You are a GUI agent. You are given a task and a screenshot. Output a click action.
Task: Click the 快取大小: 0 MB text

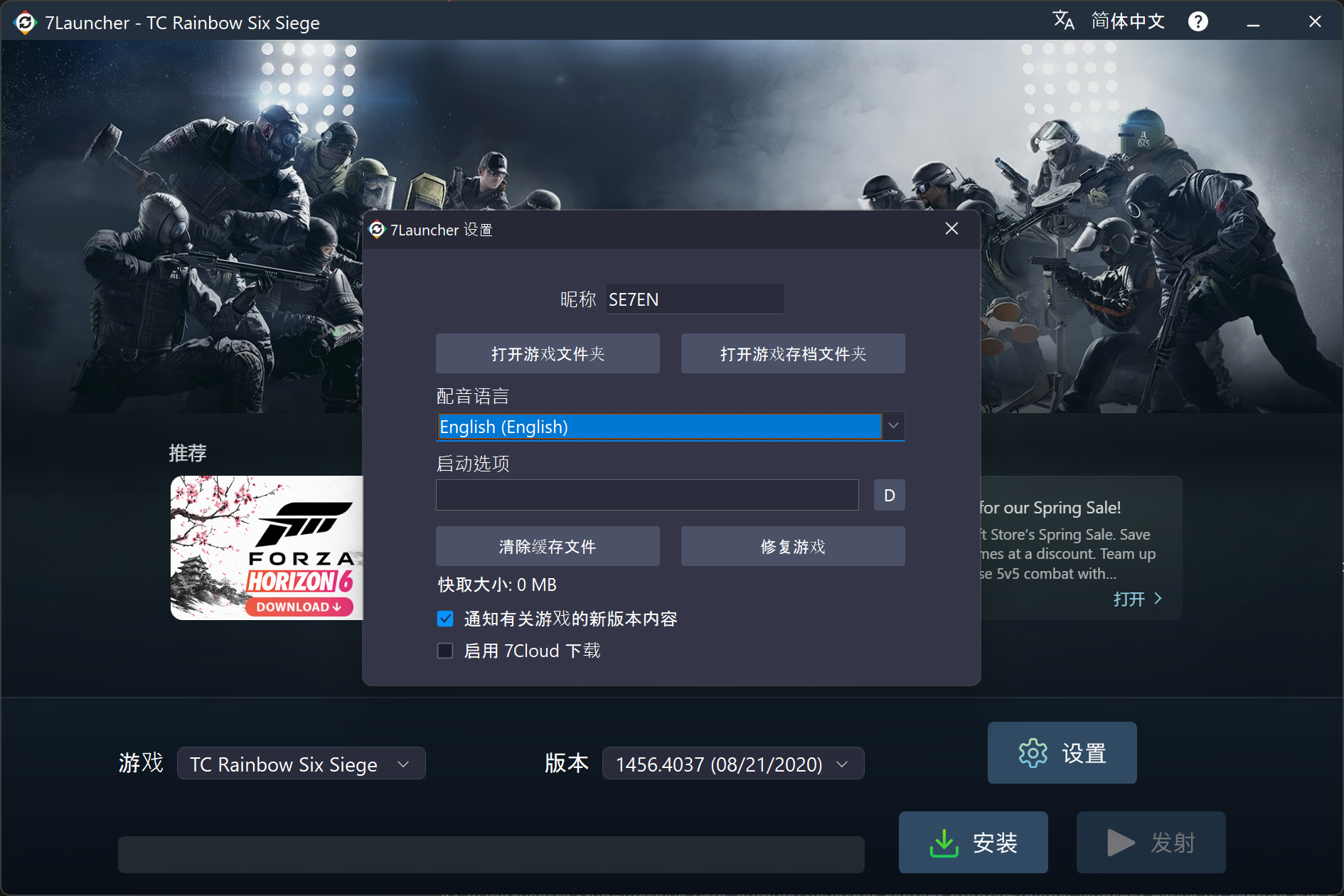[x=497, y=585]
